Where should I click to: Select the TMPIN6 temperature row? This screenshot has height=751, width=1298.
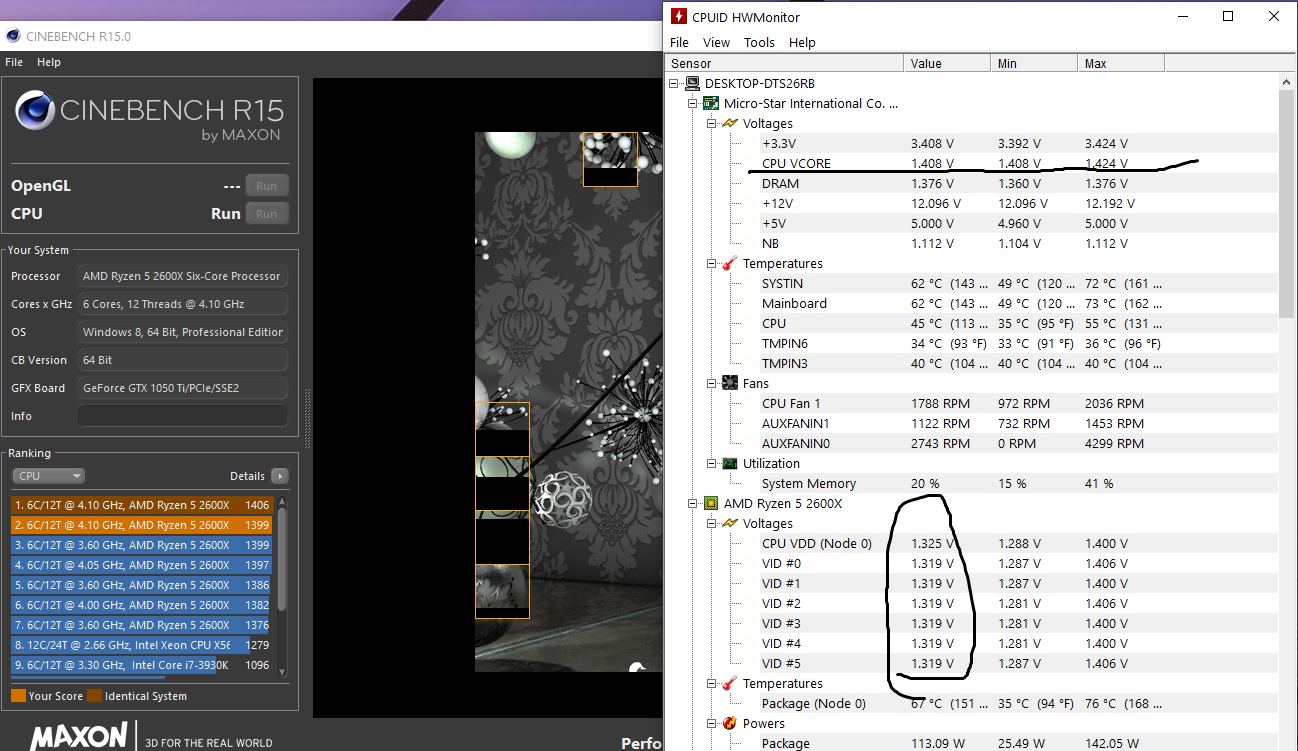tap(972, 343)
